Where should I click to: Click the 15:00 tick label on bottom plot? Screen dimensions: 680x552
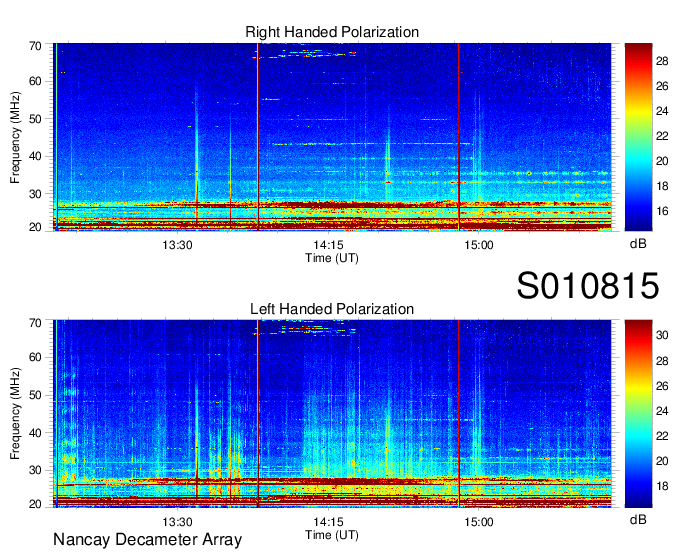click(479, 522)
